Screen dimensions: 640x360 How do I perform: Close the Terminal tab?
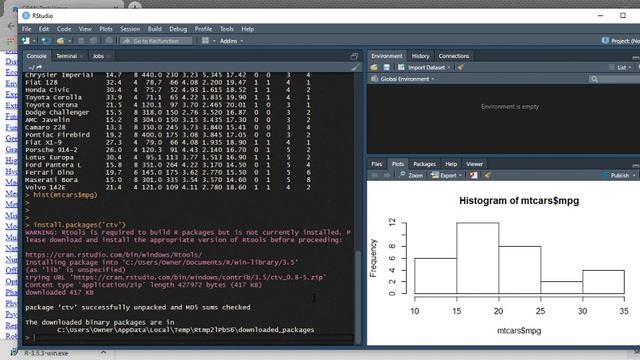[x=82, y=56]
